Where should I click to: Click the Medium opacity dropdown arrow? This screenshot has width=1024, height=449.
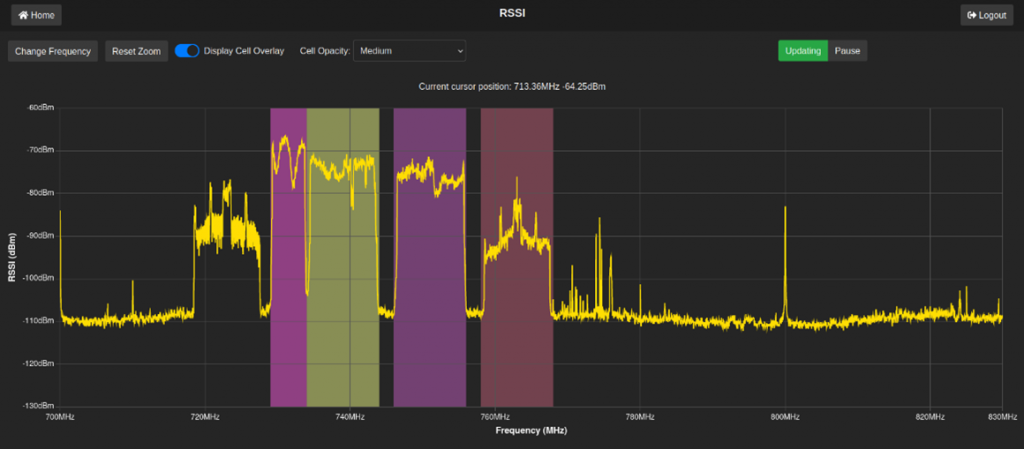coord(459,51)
